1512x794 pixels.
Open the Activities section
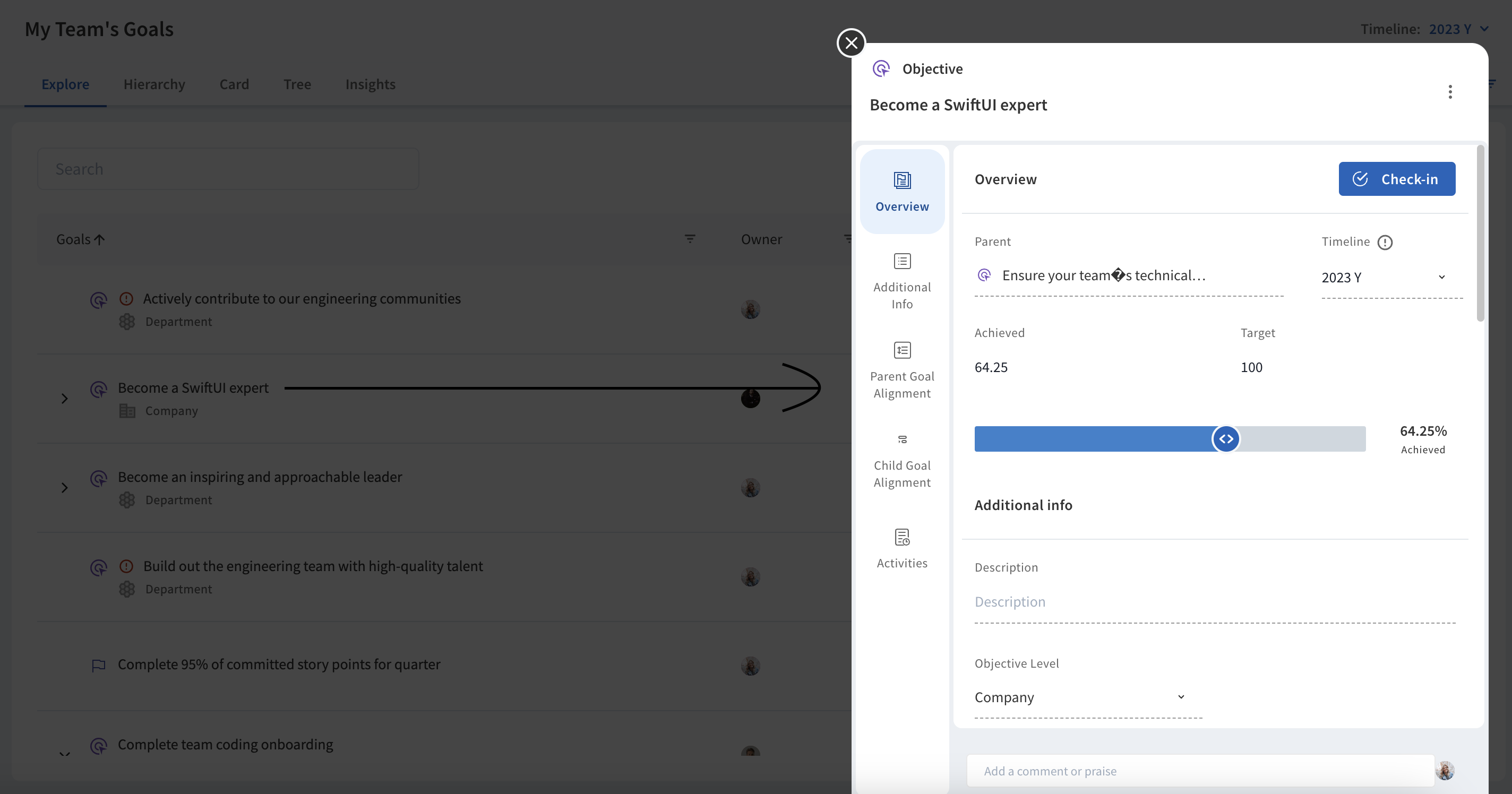click(x=902, y=548)
